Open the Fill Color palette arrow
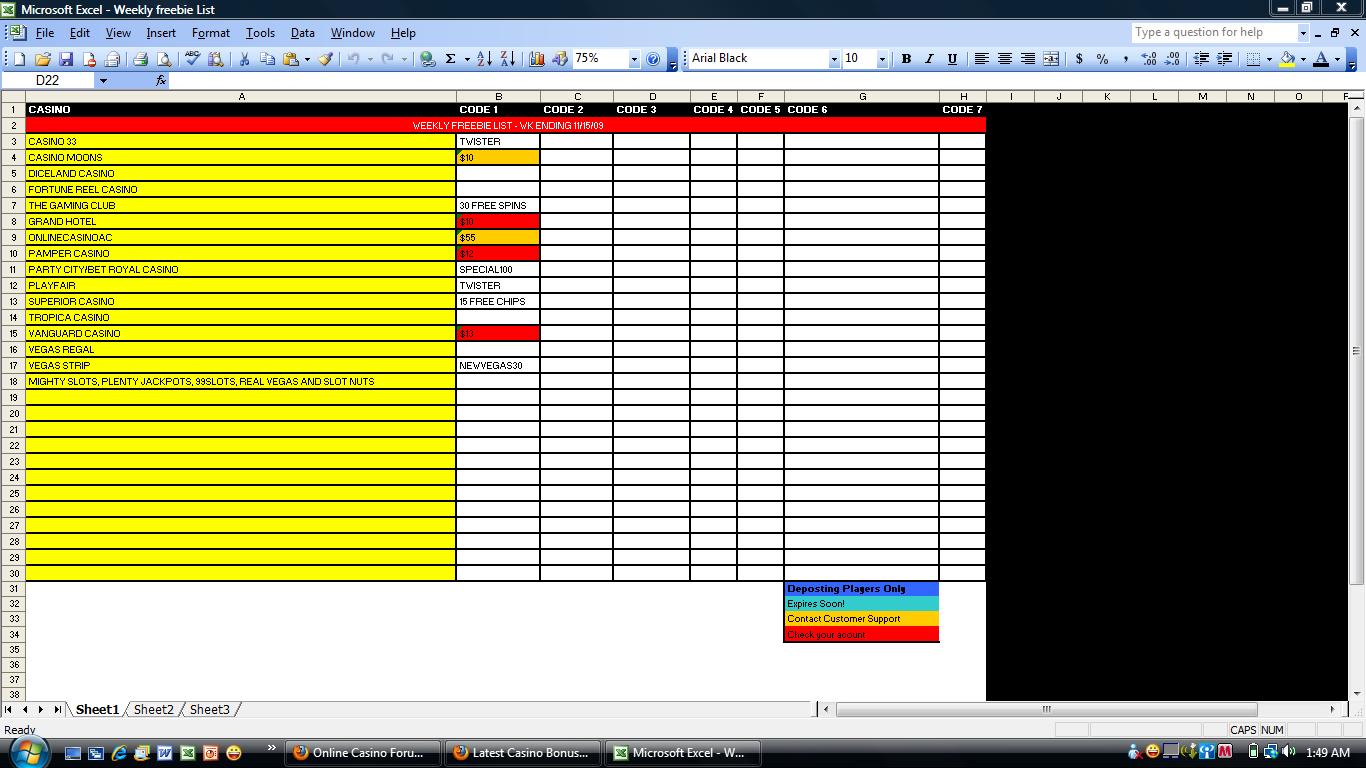1366x768 pixels. coord(1303,59)
